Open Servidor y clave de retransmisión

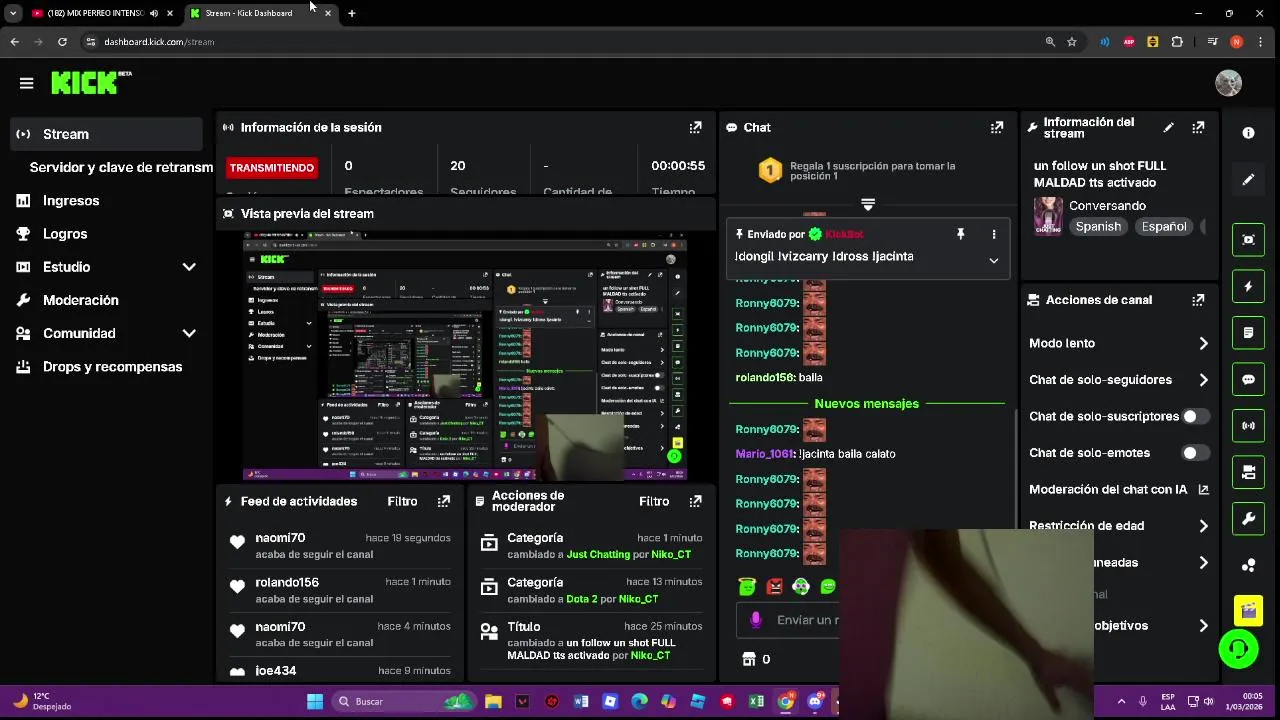pyautogui.click(x=121, y=167)
